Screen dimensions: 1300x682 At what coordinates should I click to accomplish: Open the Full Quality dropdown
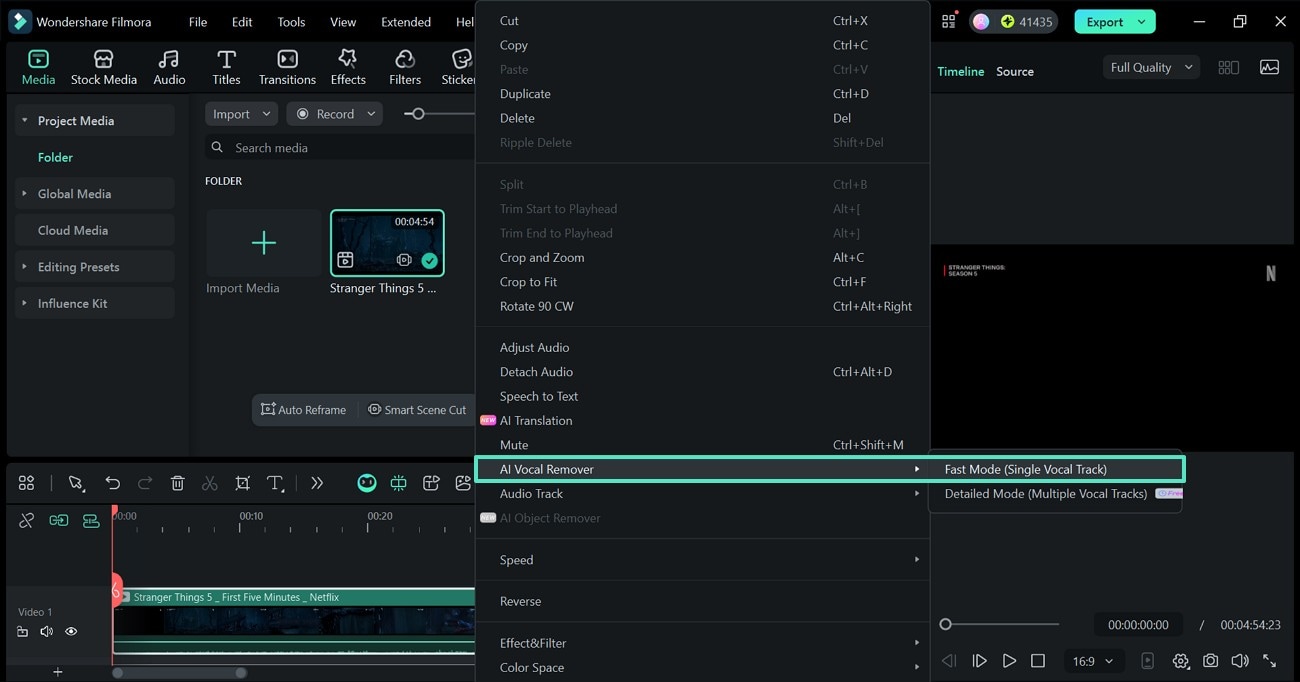tap(1149, 67)
